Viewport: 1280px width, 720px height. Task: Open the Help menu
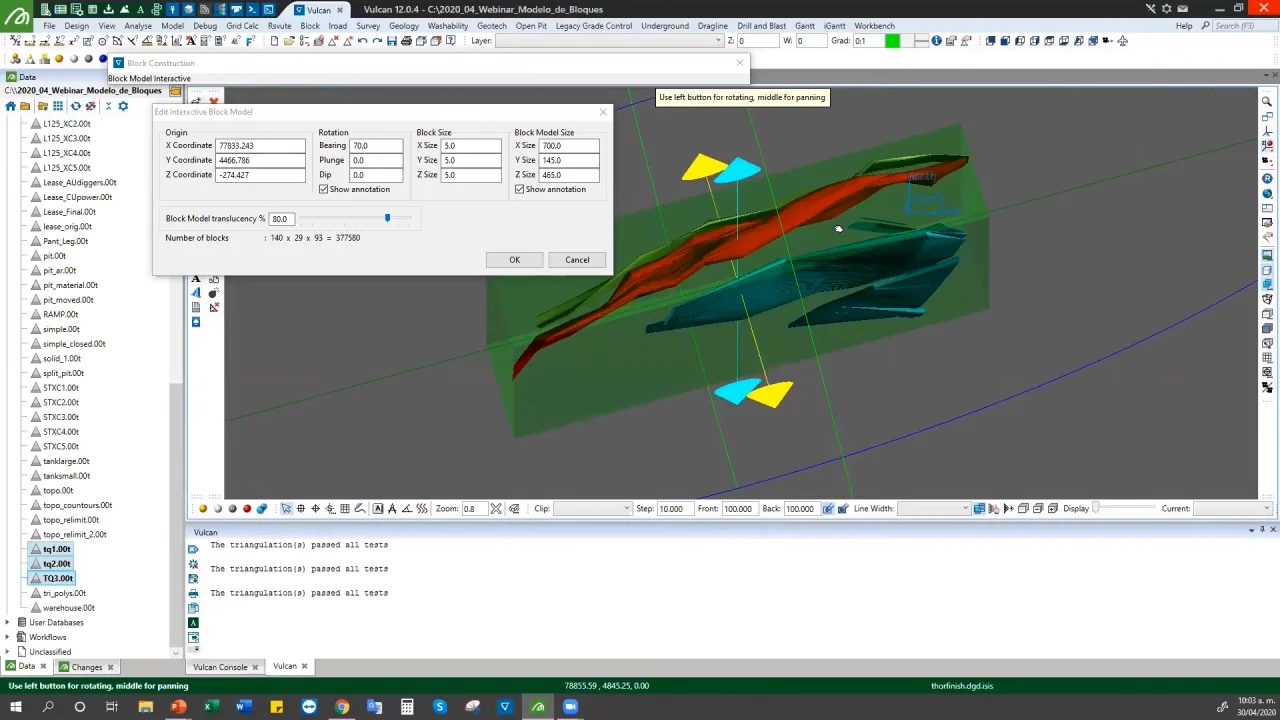[x=1184, y=26]
